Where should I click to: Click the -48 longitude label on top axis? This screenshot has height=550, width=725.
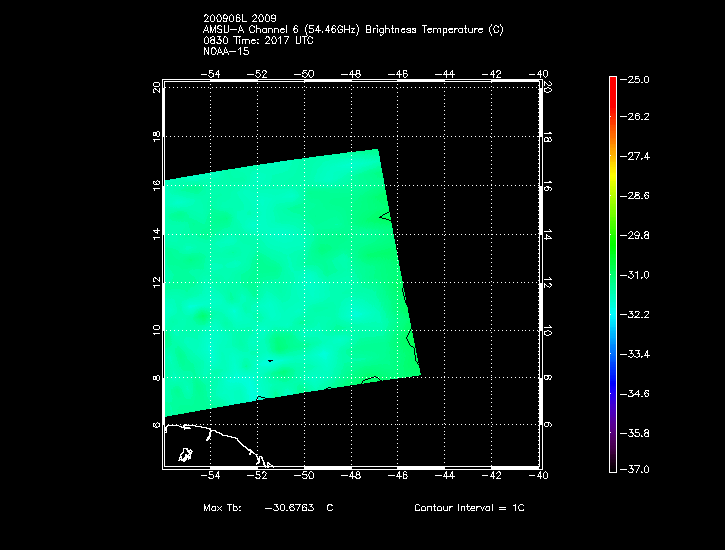(x=352, y=74)
